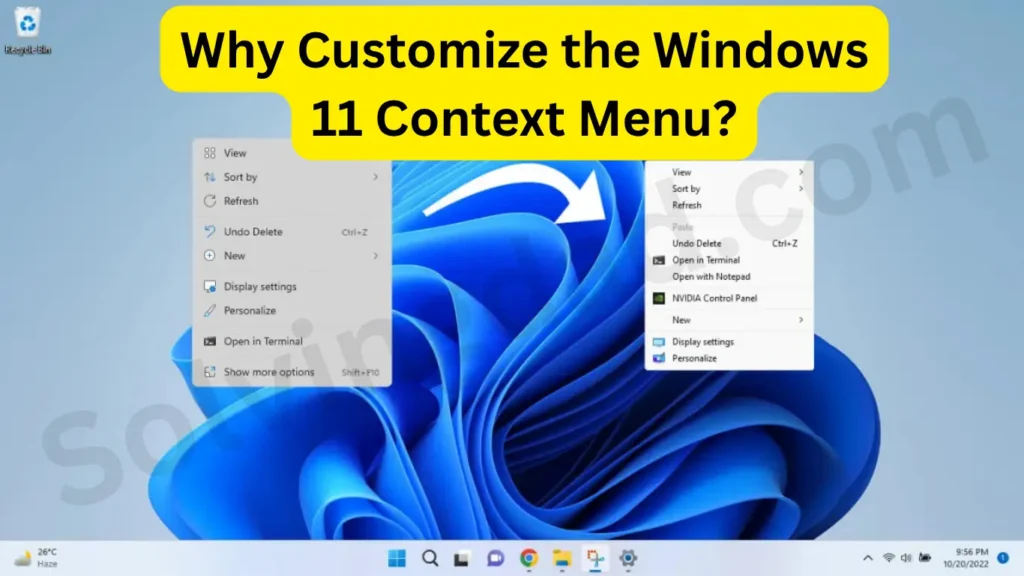Click Undo Delete arrow icon, left menu
Screen dimensions: 1024x576
tap(210, 232)
